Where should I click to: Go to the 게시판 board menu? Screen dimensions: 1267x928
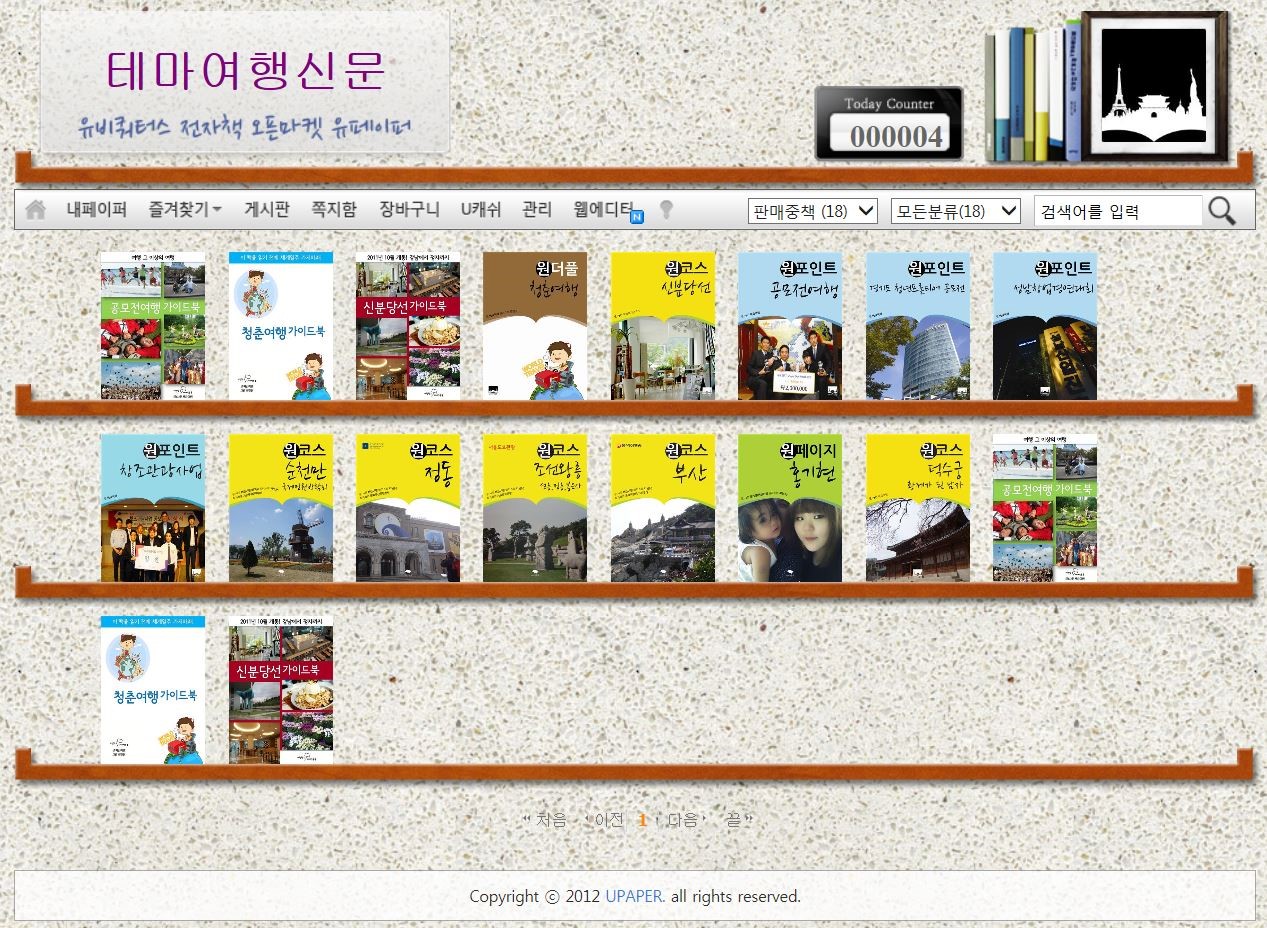tap(267, 210)
